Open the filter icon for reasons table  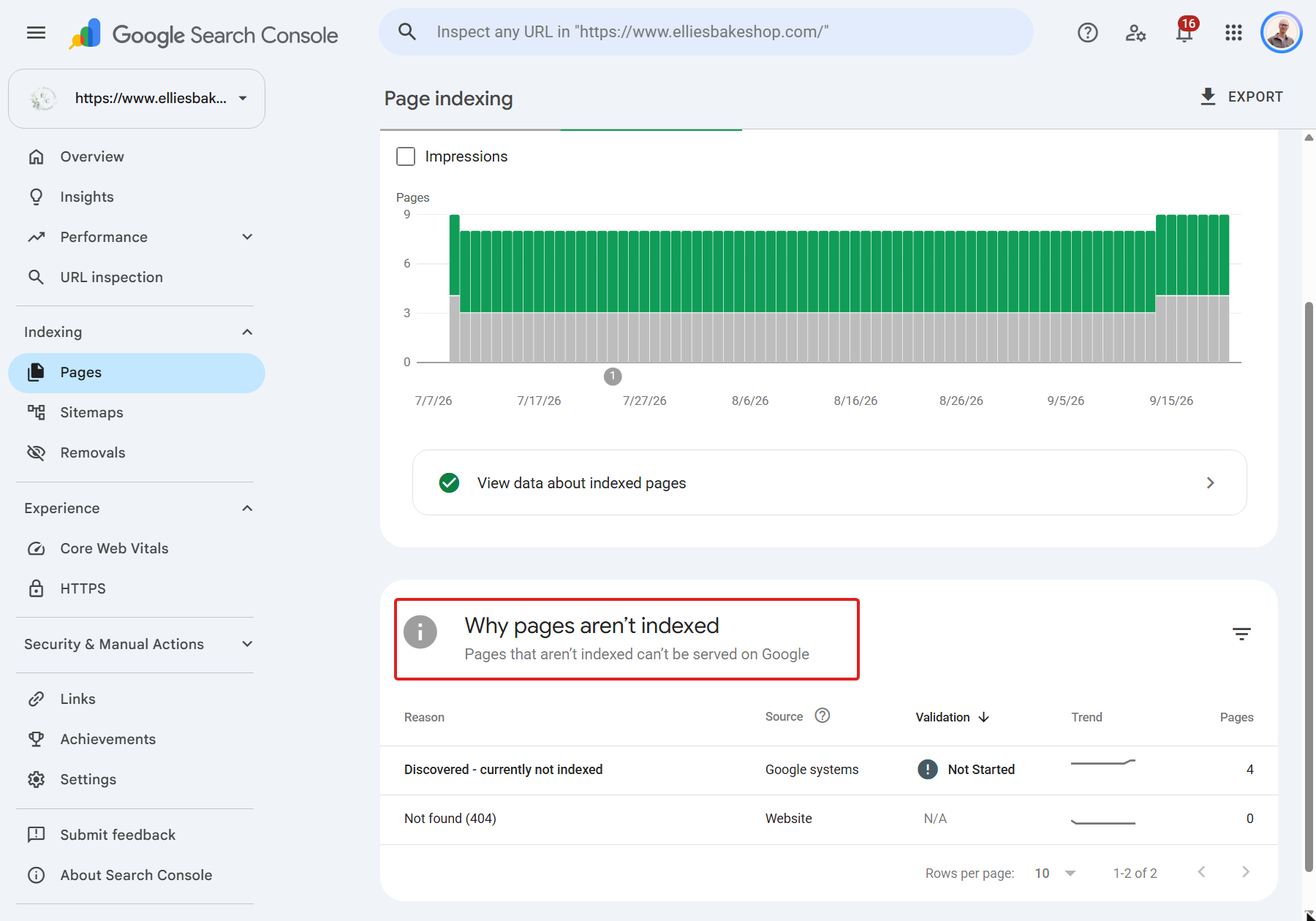[x=1241, y=634]
